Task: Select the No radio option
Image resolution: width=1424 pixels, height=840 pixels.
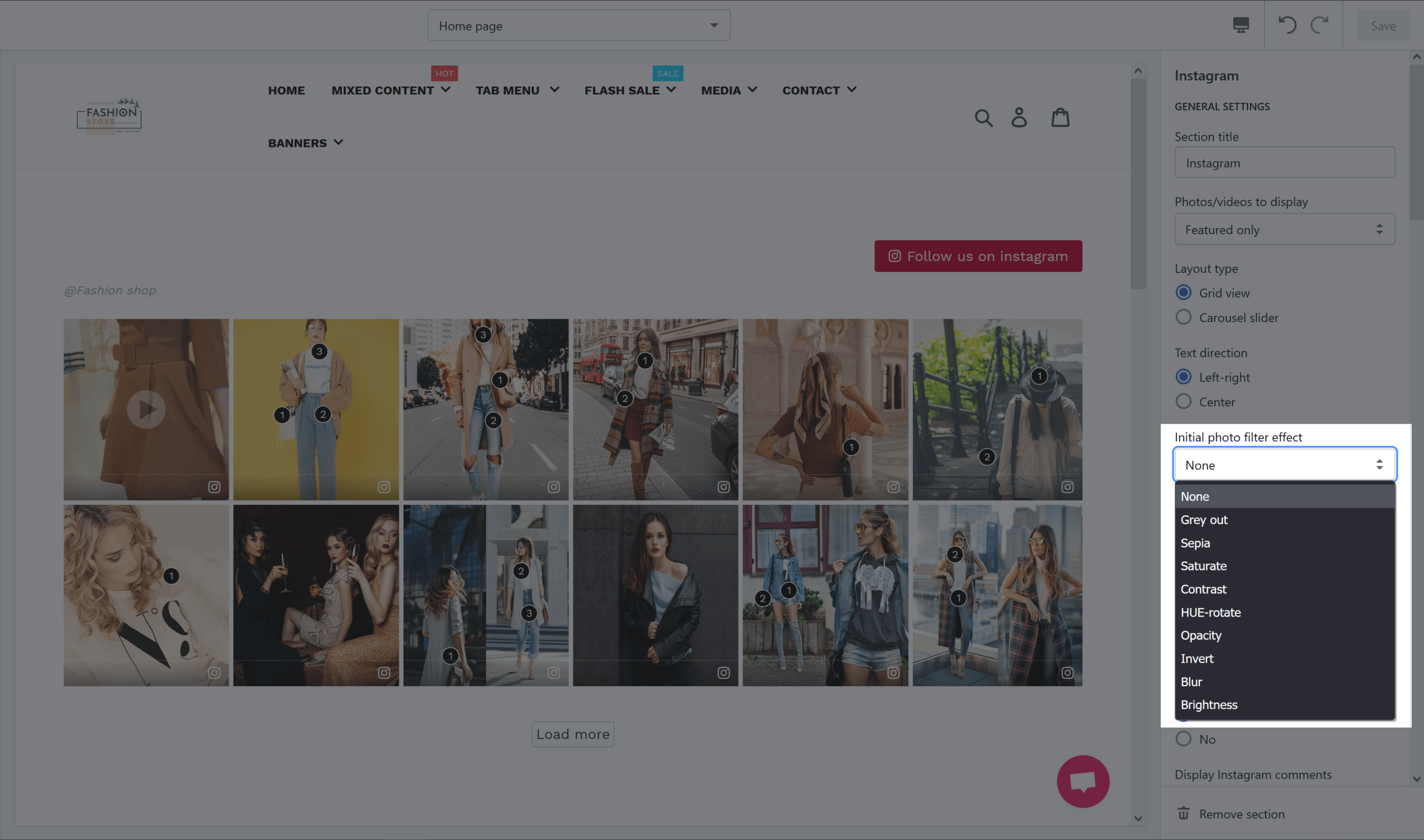Action: tap(1183, 739)
